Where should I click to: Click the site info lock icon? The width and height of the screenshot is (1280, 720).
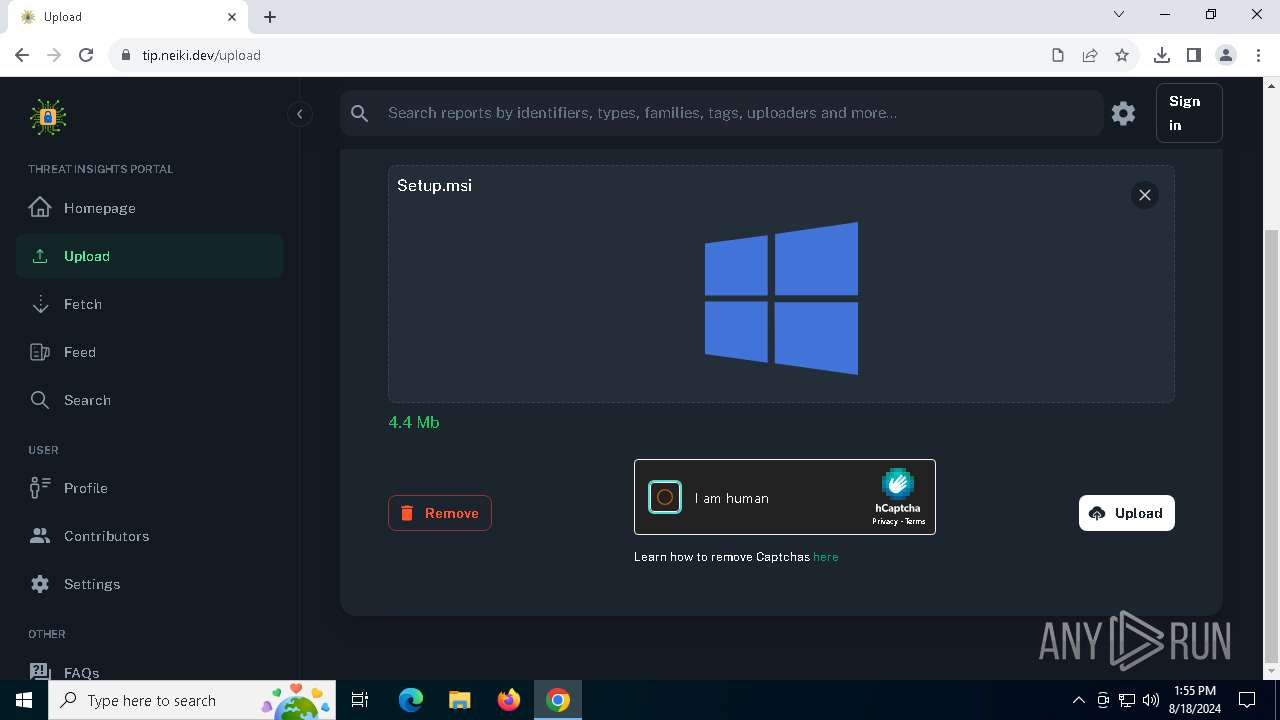click(x=126, y=55)
